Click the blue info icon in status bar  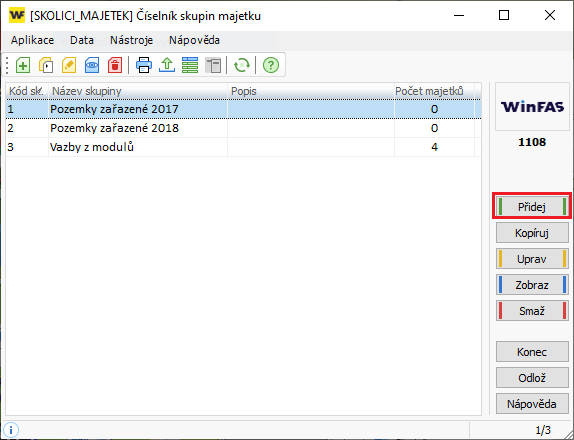[11, 430]
